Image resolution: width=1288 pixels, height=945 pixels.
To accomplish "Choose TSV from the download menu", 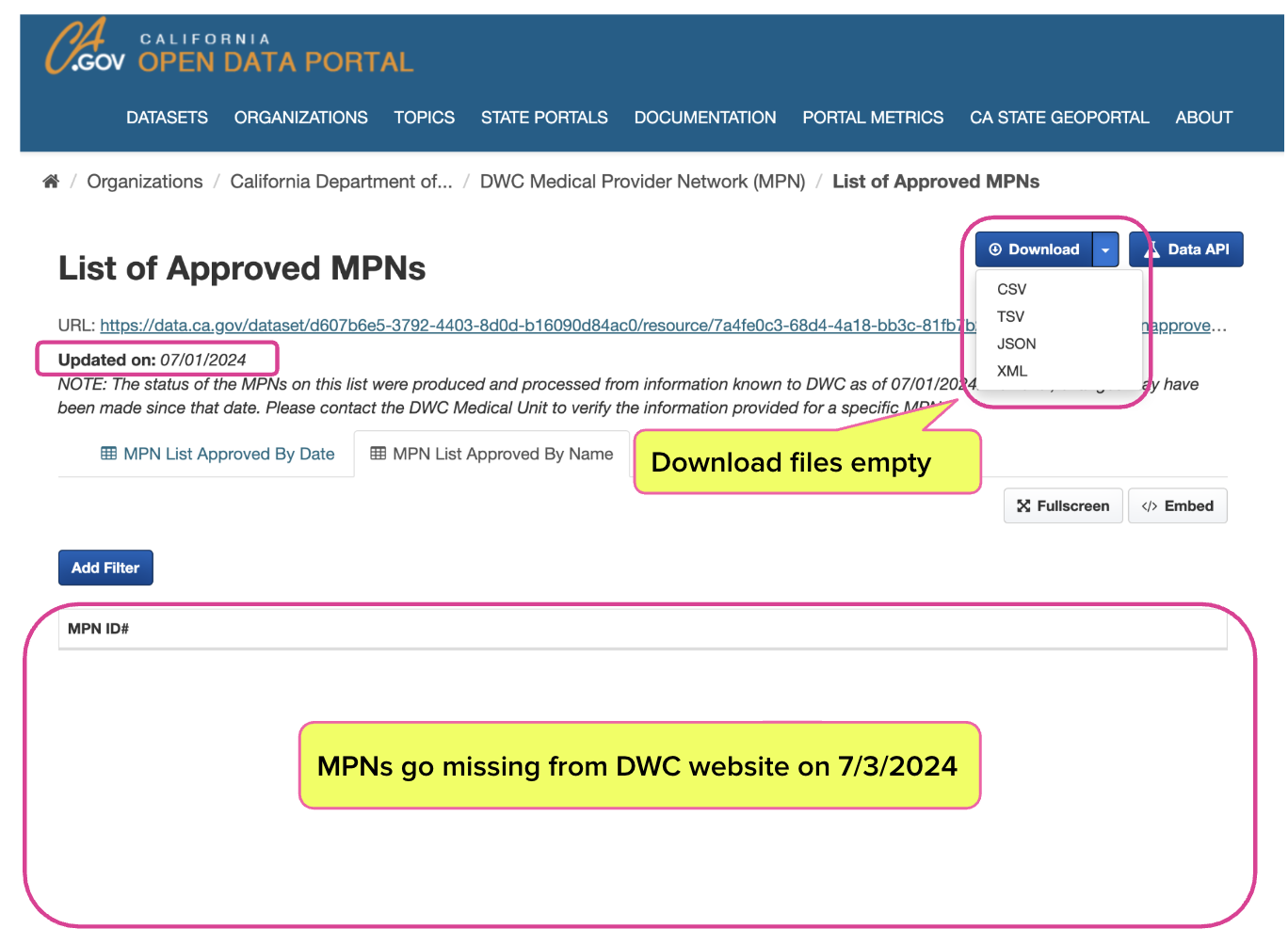I will (x=1010, y=316).
